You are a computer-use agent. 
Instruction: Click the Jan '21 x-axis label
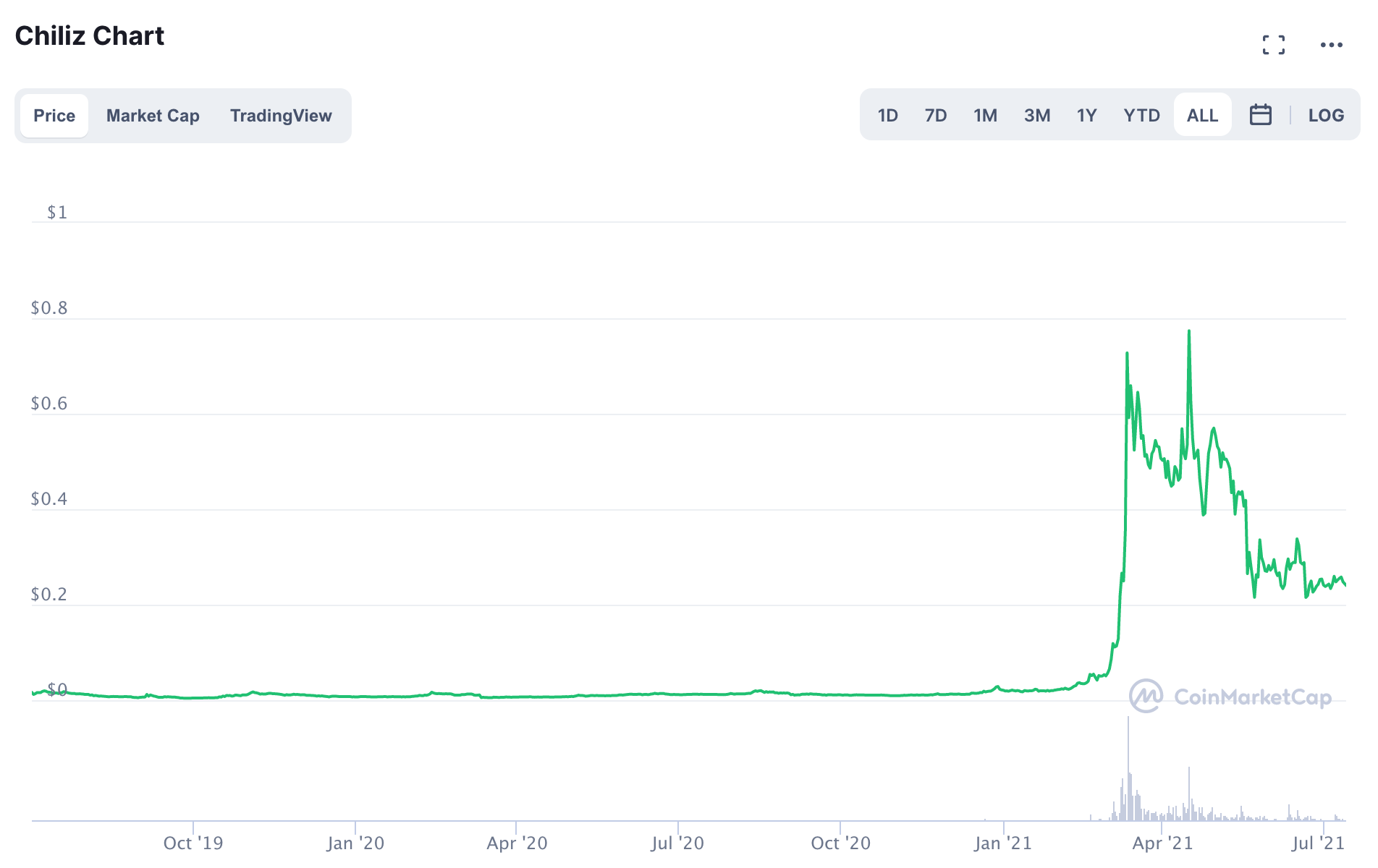pos(1003,843)
